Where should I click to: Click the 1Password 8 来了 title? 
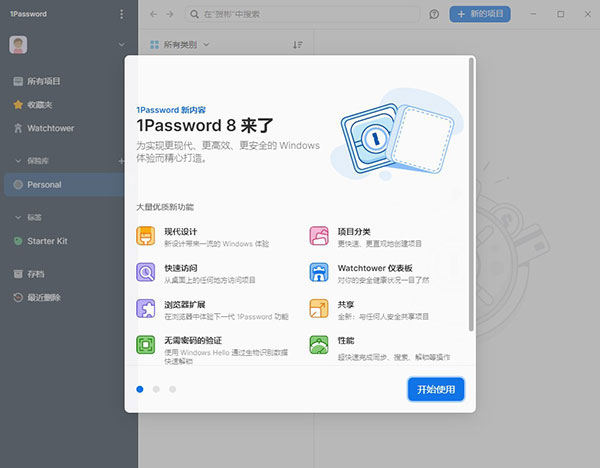(x=205, y=126)
